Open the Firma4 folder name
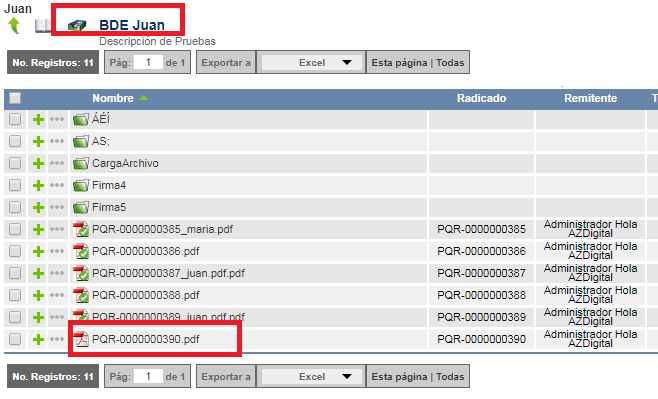The image size is (658, 399). tap(109, 185)
